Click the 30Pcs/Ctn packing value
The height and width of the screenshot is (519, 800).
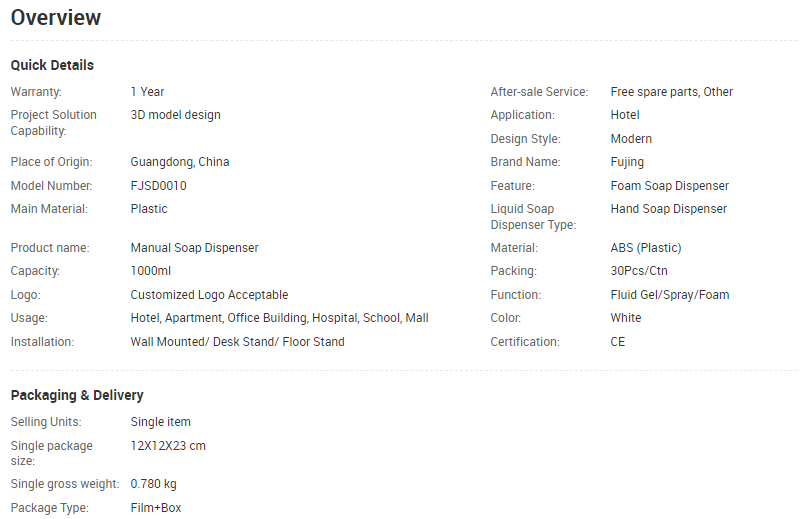tap(639, 271)
